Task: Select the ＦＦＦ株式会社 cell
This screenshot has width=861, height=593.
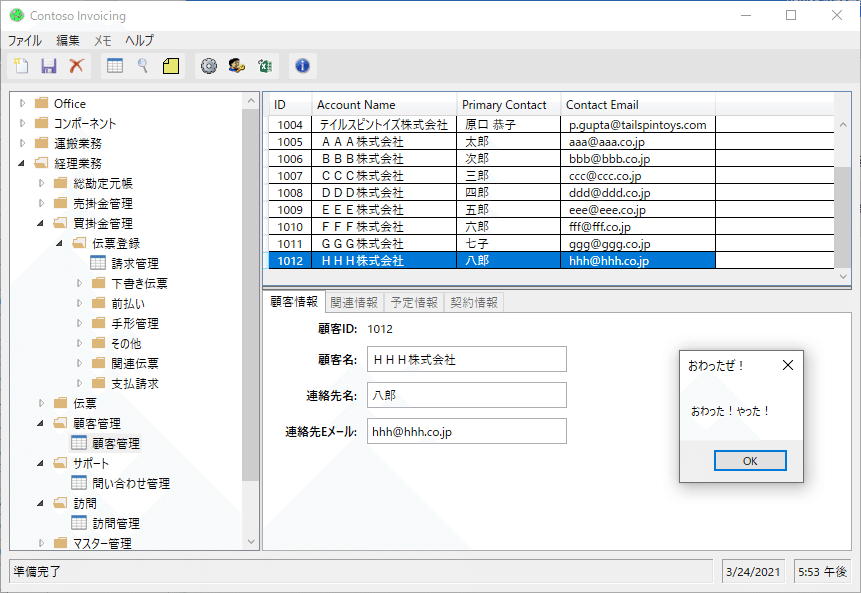Action: coord(384,227)
